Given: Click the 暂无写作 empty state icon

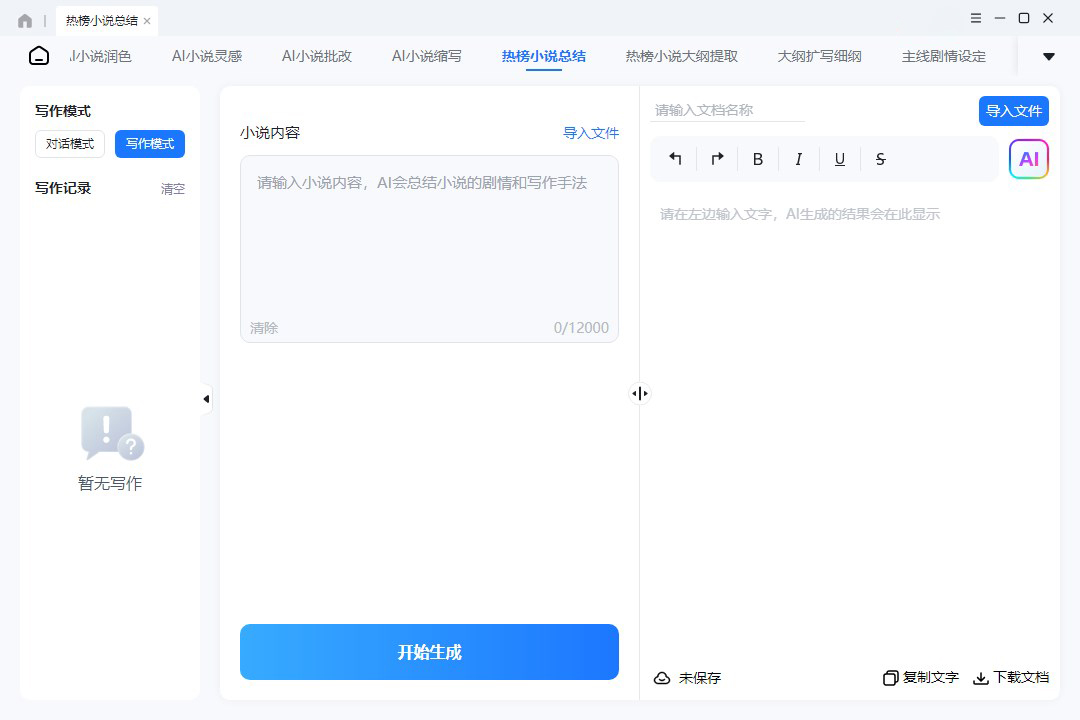Looking at the screenshot, I should click(112, 433).
